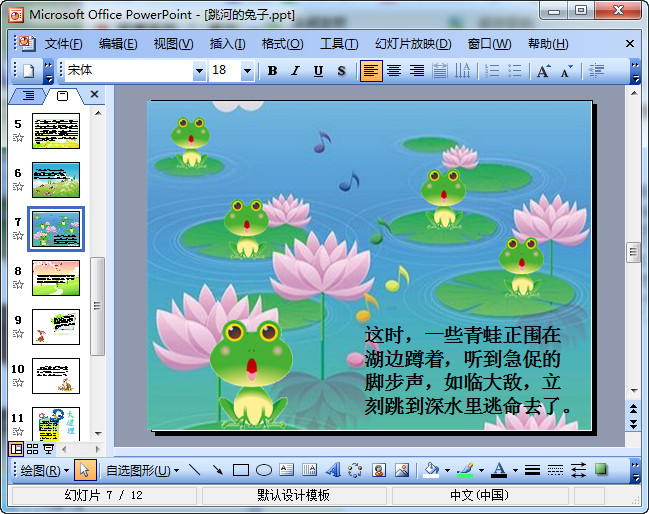The height and width of the screenshot is (514, 649).
Task: Apply numbered list formatting
Action: [x=492, y=71]
